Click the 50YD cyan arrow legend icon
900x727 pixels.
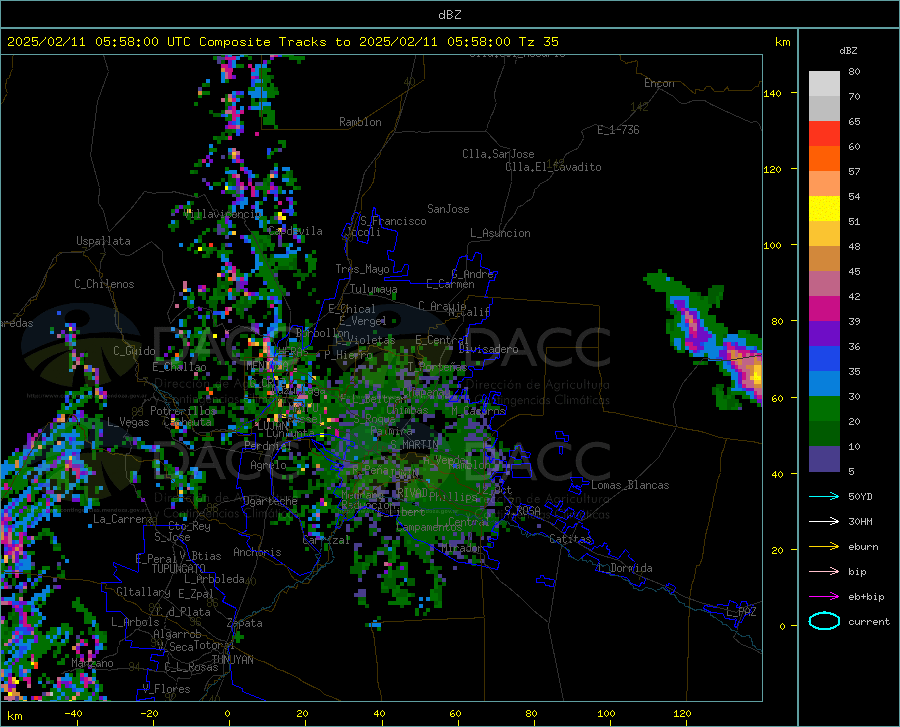[x=824, y=496]
